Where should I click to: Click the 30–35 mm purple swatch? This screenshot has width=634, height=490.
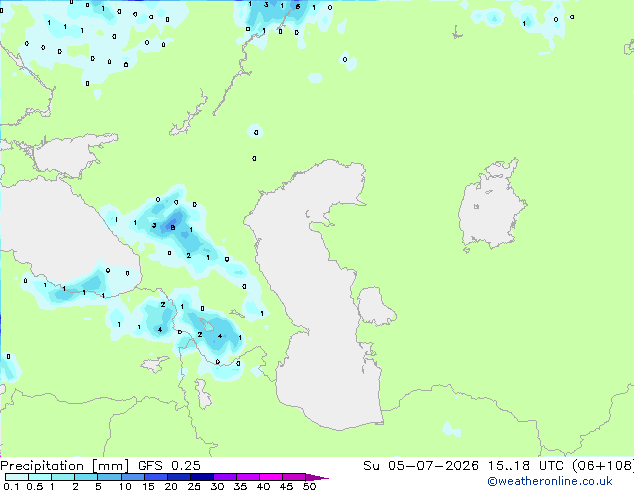pyautogui.click(x=224, y=477)
